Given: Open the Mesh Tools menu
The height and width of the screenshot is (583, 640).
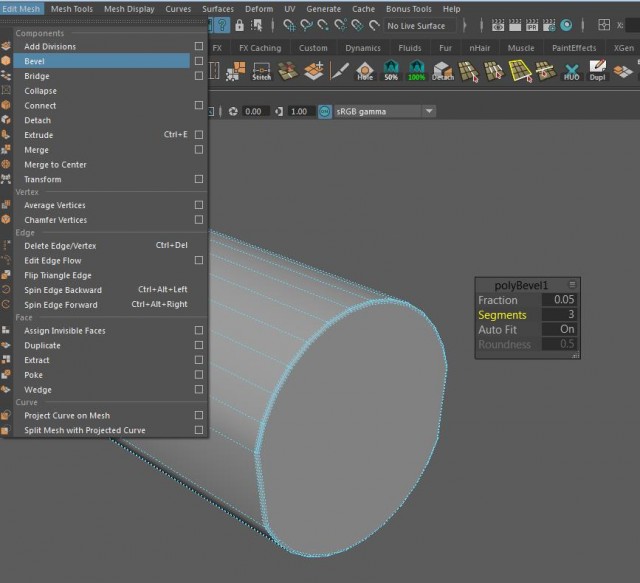Looking at the screenshot, I should pyautogui.click(x=72, y=9).
